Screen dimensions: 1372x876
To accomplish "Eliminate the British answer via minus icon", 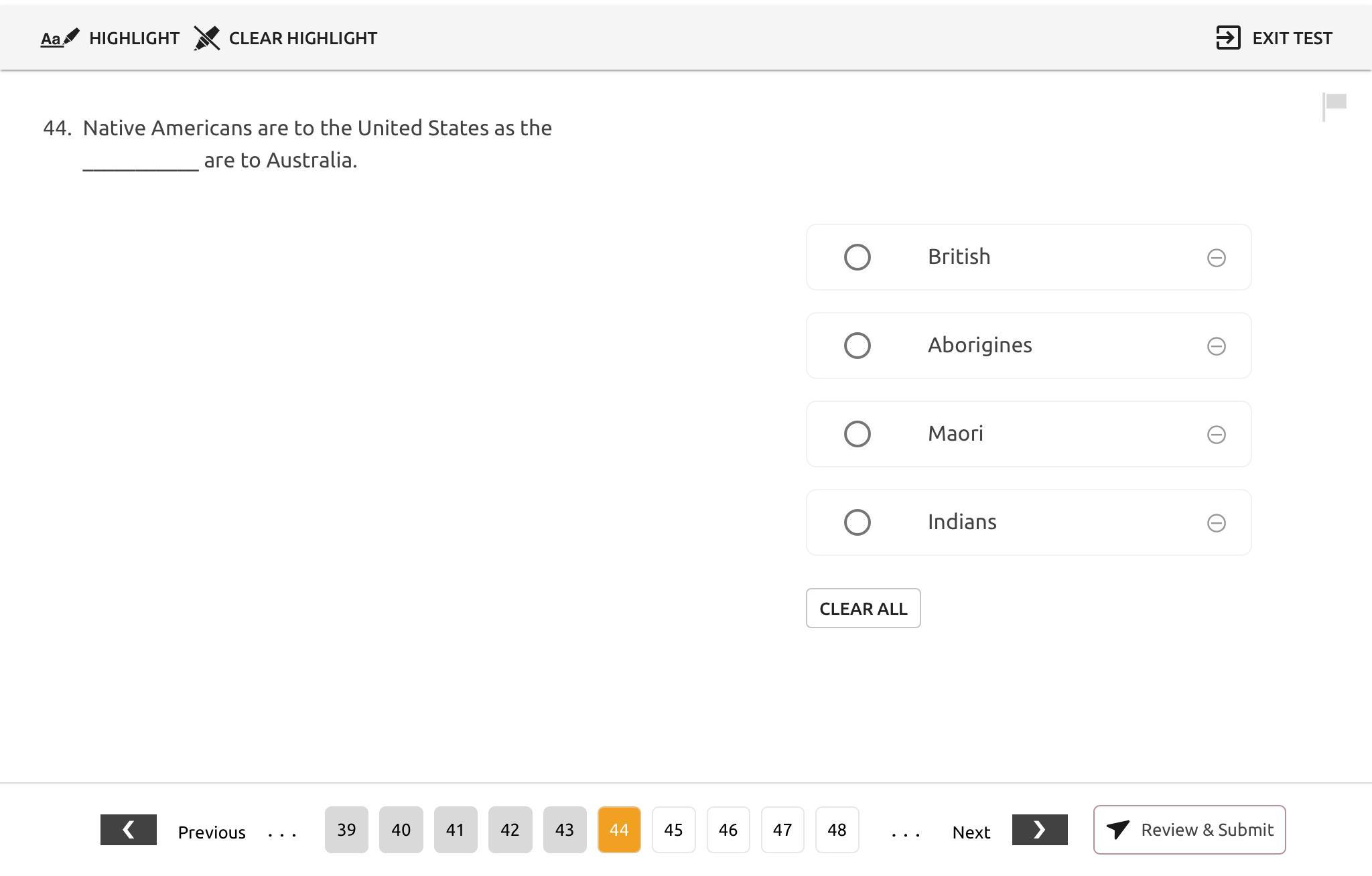I will [1216, 258].
